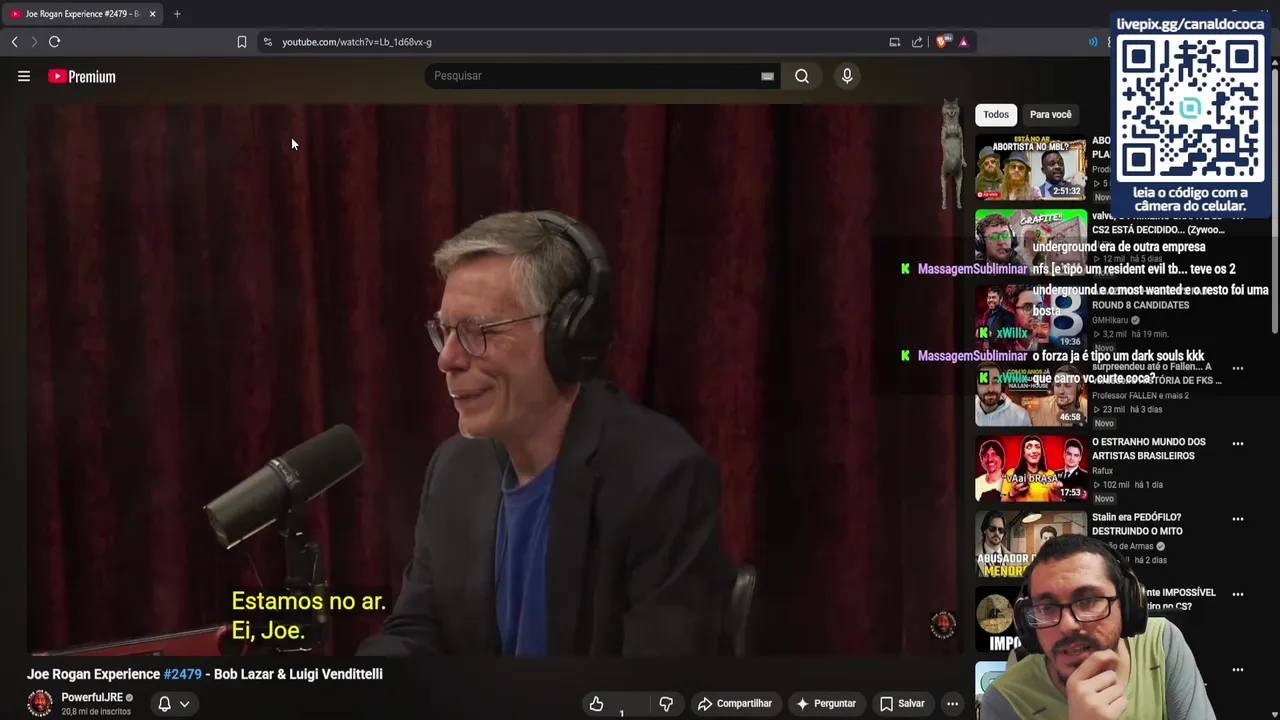Image resolution: width=1280 pixels, height=720 pixels.
Task: Click the GMHikaru channel name
Action: click(x=1110, y=320)
